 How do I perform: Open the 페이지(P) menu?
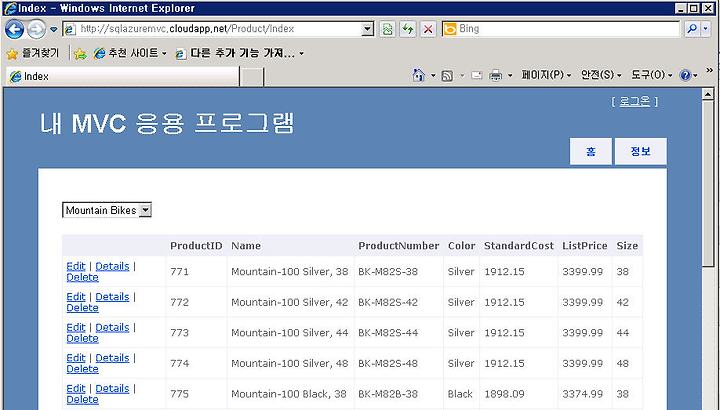(546, 75)
